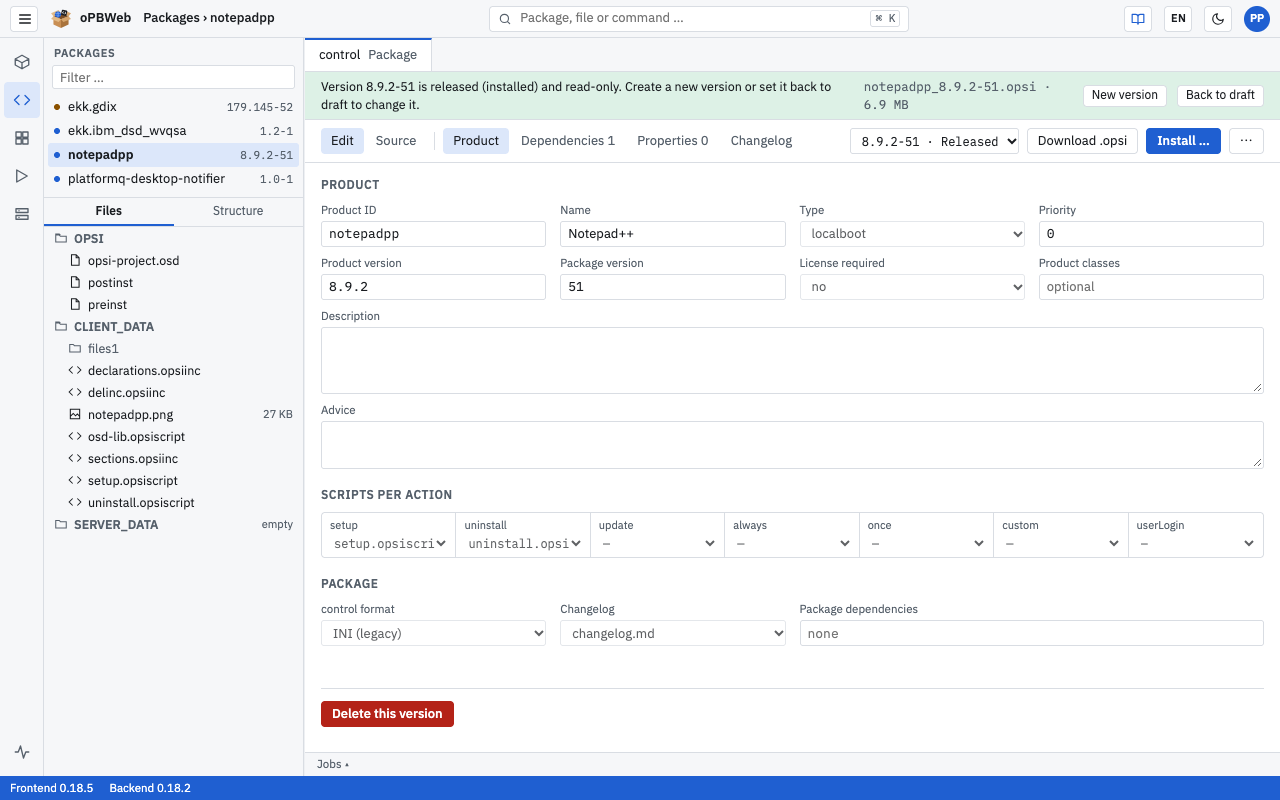Image resolution: width=1280 pixels, height=800 pixels.
Task: Open the grid blocks sidebar icon
Action: [22, 138]
